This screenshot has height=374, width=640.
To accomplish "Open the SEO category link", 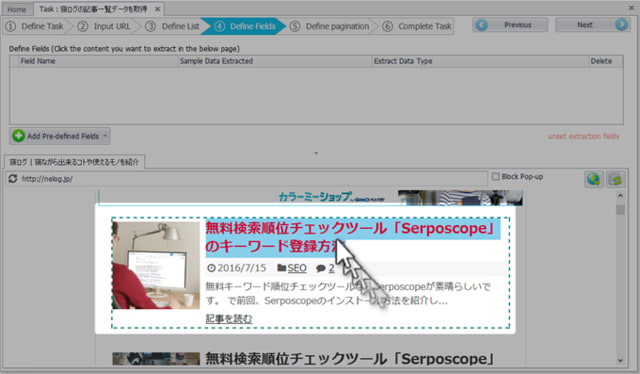I will pyautogui.click(x=297, y=268).
